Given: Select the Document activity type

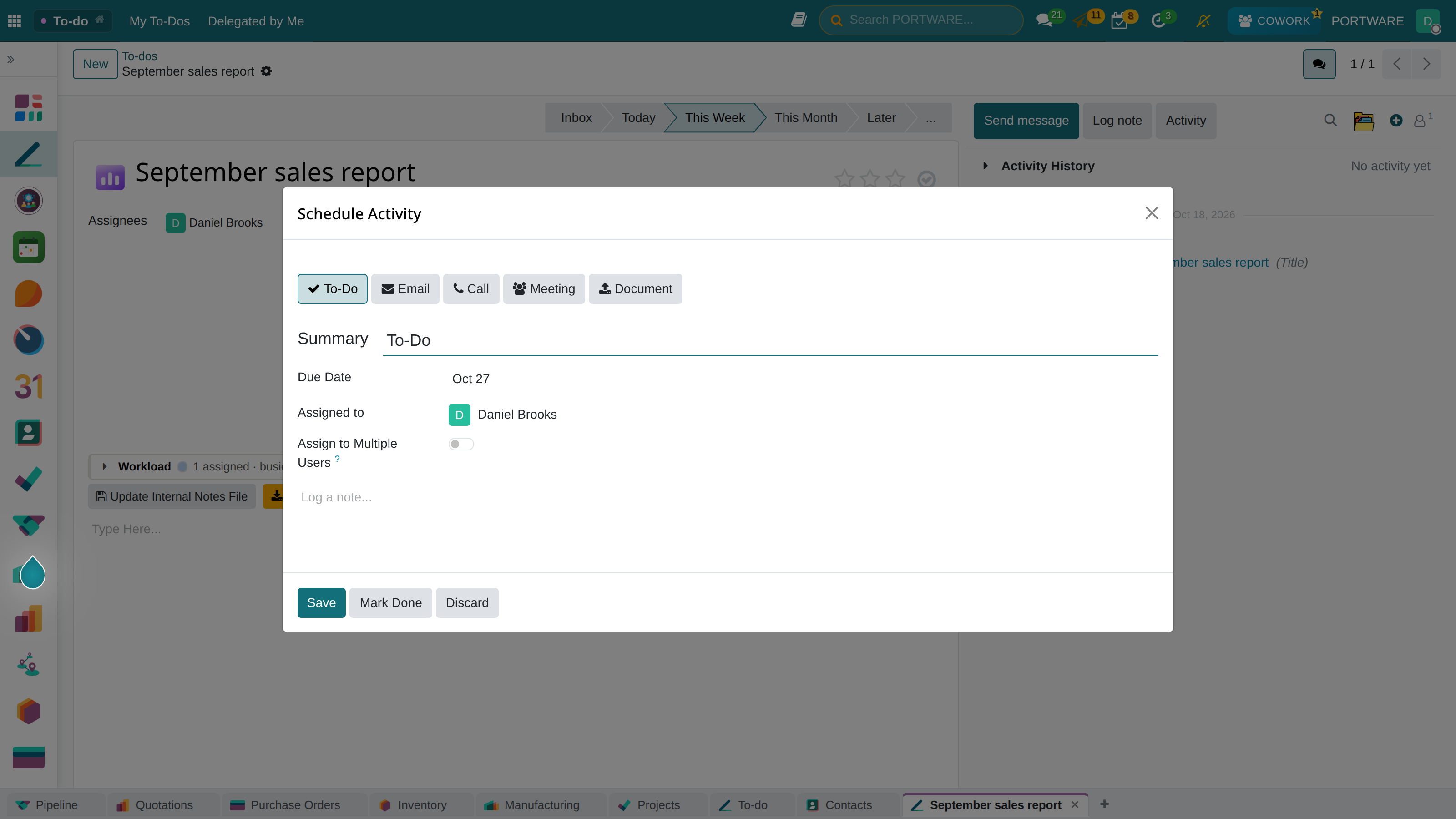Looking at the screenshot, I should pyautogui.click(x=635, y=289).
